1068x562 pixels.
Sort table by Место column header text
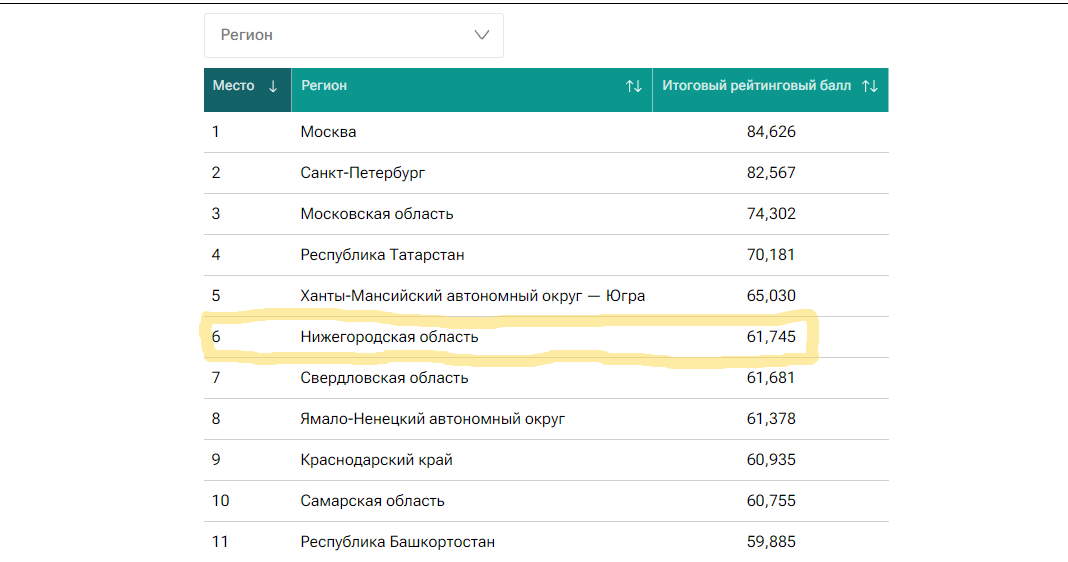tap(234, 86)
